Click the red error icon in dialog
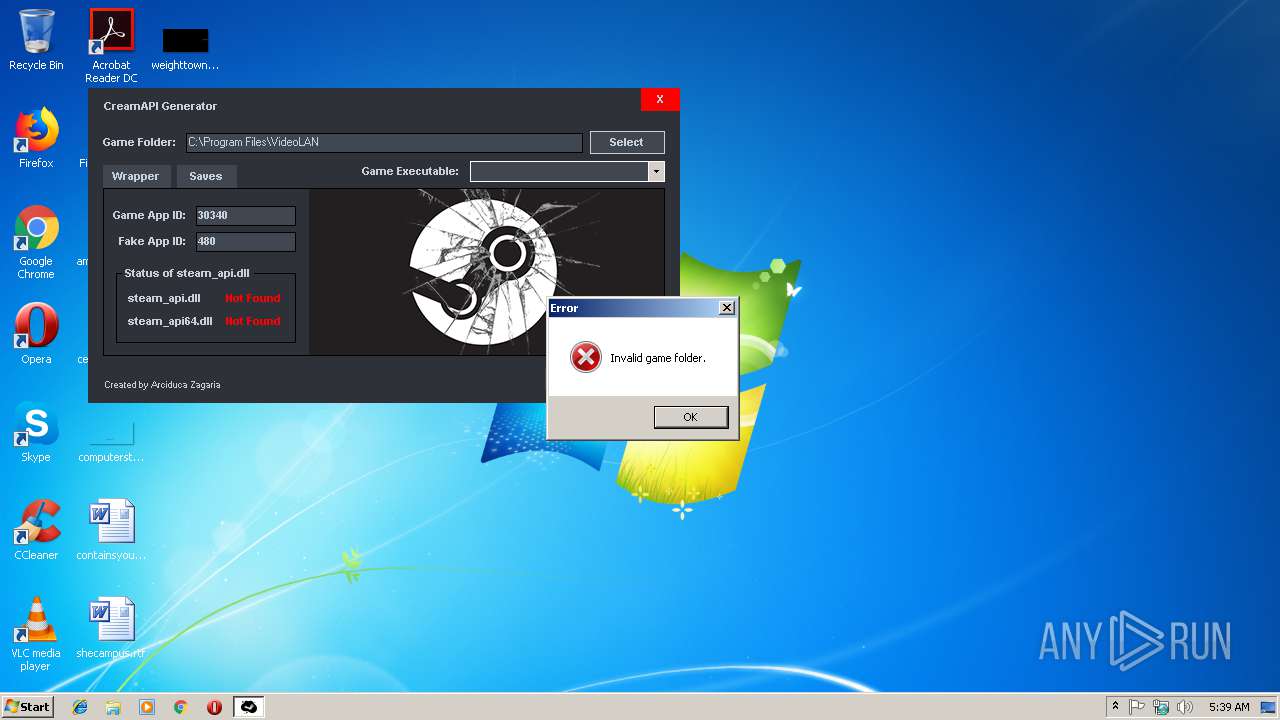This screenshot has width=1280, height=720. [x=586, y=357]
